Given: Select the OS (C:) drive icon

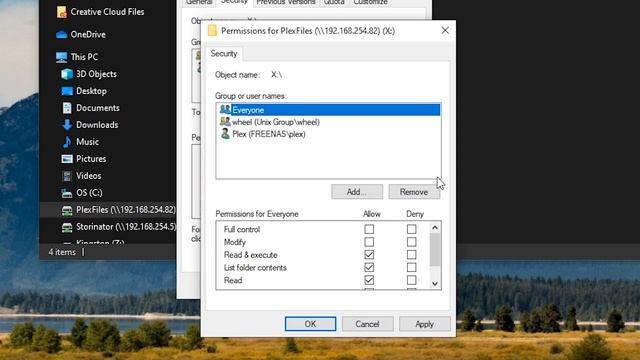Looking at the screenshot, I should pyautogui.click(x=67, y=193).
